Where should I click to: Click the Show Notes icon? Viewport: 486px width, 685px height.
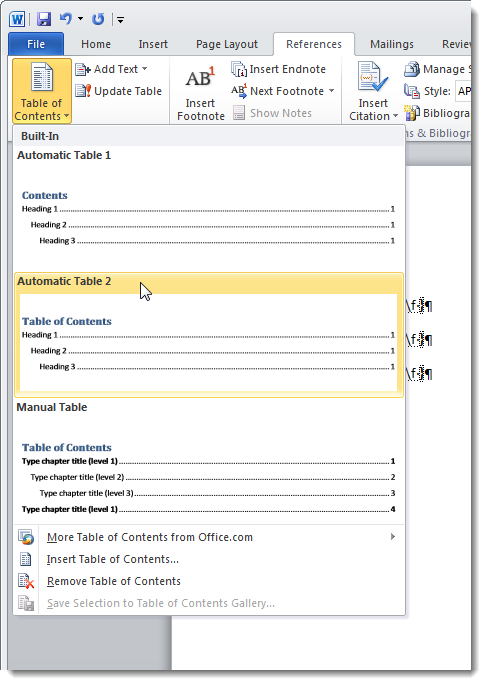click(239, 113)
